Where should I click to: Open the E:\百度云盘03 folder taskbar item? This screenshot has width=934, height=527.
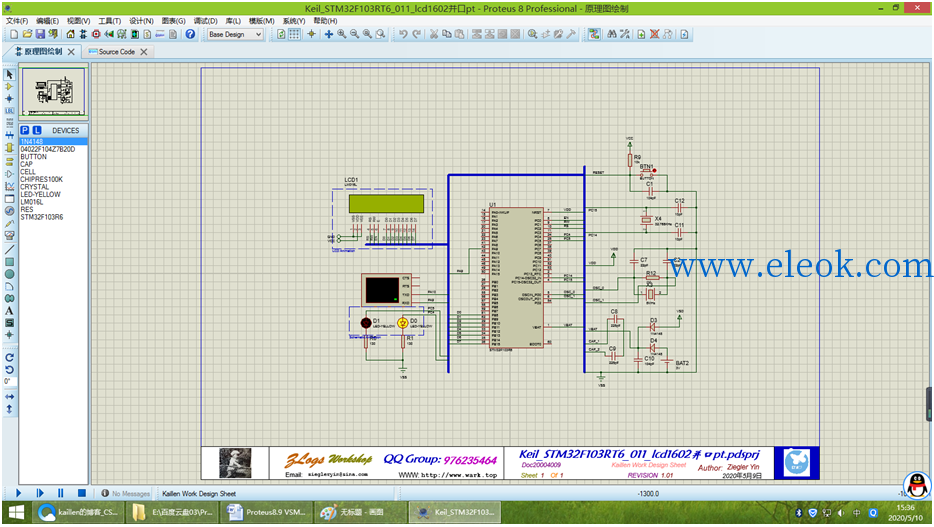173,512
